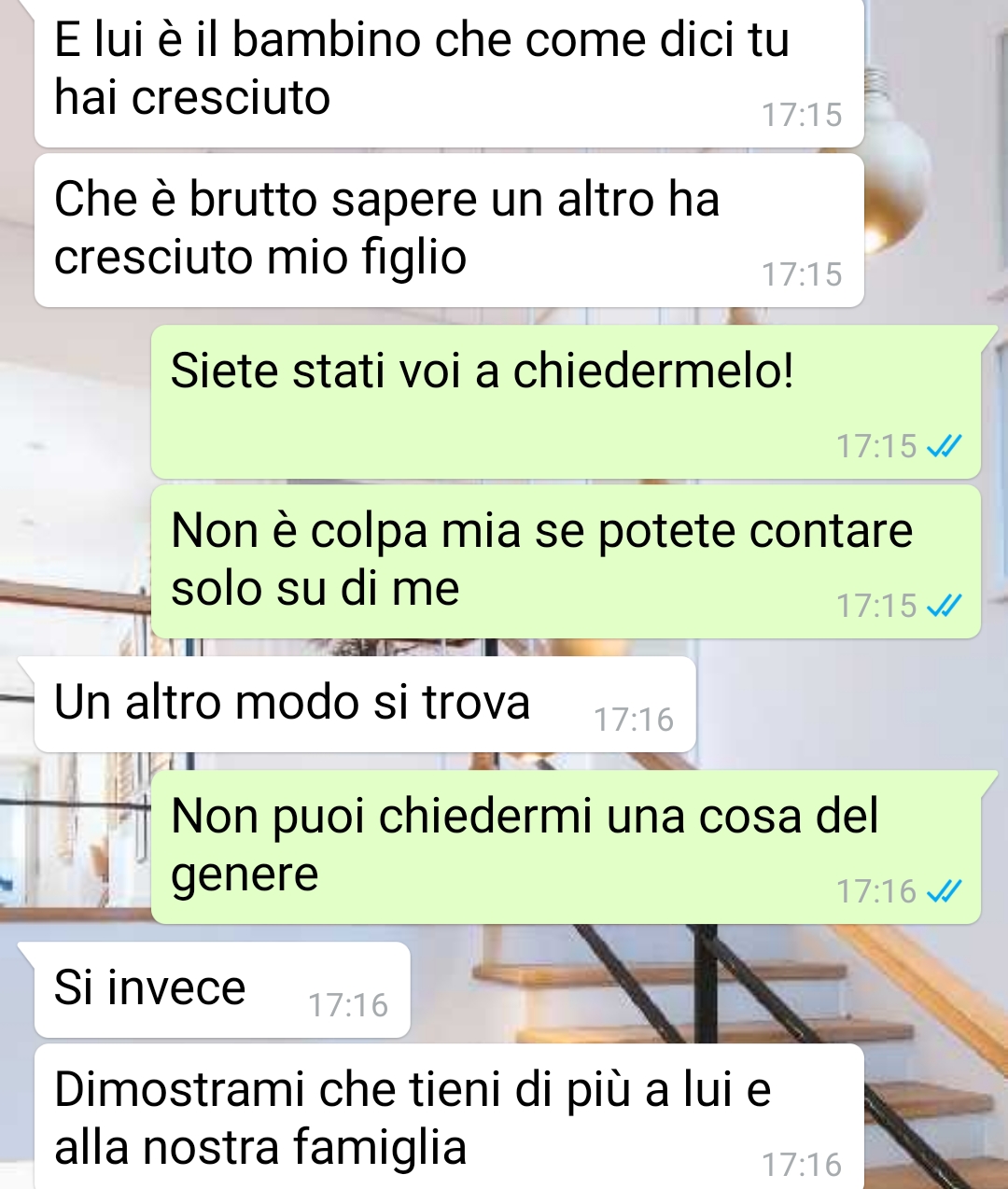This screenshot has height=1189, width=1008.
Task: Select the received message "Un altro modo si trova"
Action: (365, 705)
